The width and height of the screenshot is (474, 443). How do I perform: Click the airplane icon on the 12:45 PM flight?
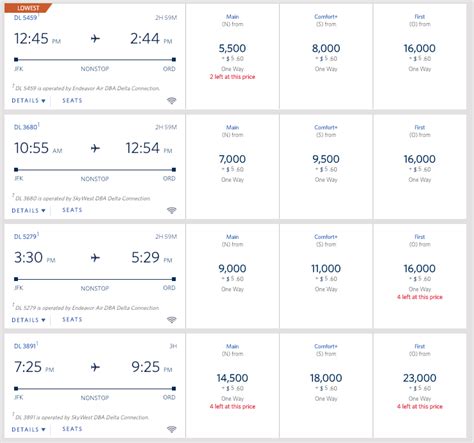click(95, 39)
